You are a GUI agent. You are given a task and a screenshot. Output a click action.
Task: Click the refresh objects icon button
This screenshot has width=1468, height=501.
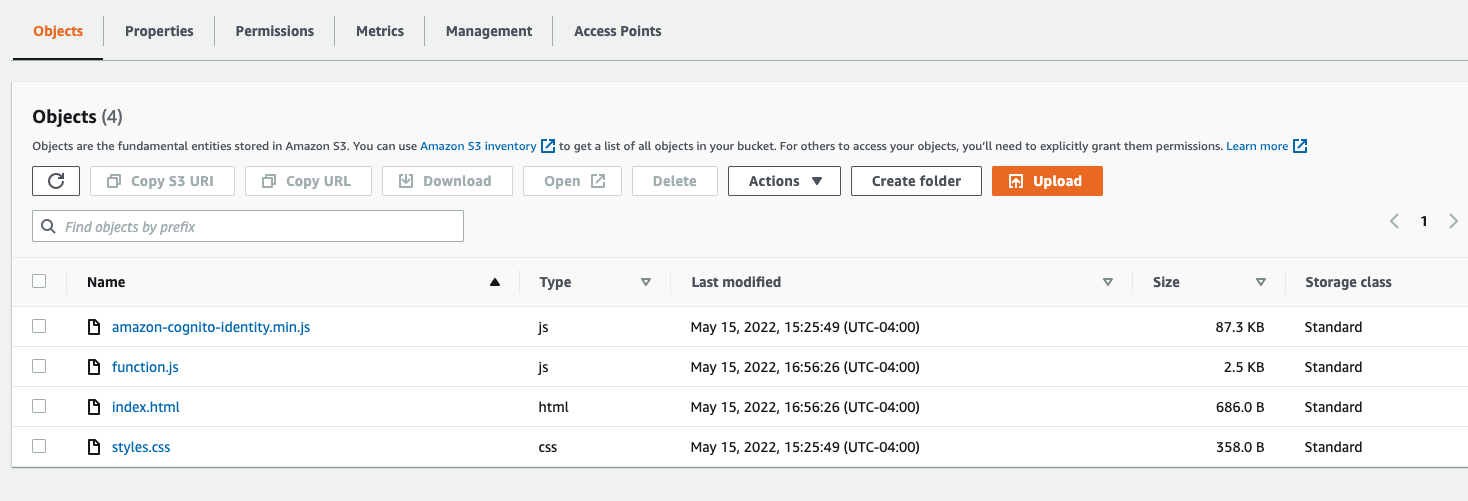56,181
